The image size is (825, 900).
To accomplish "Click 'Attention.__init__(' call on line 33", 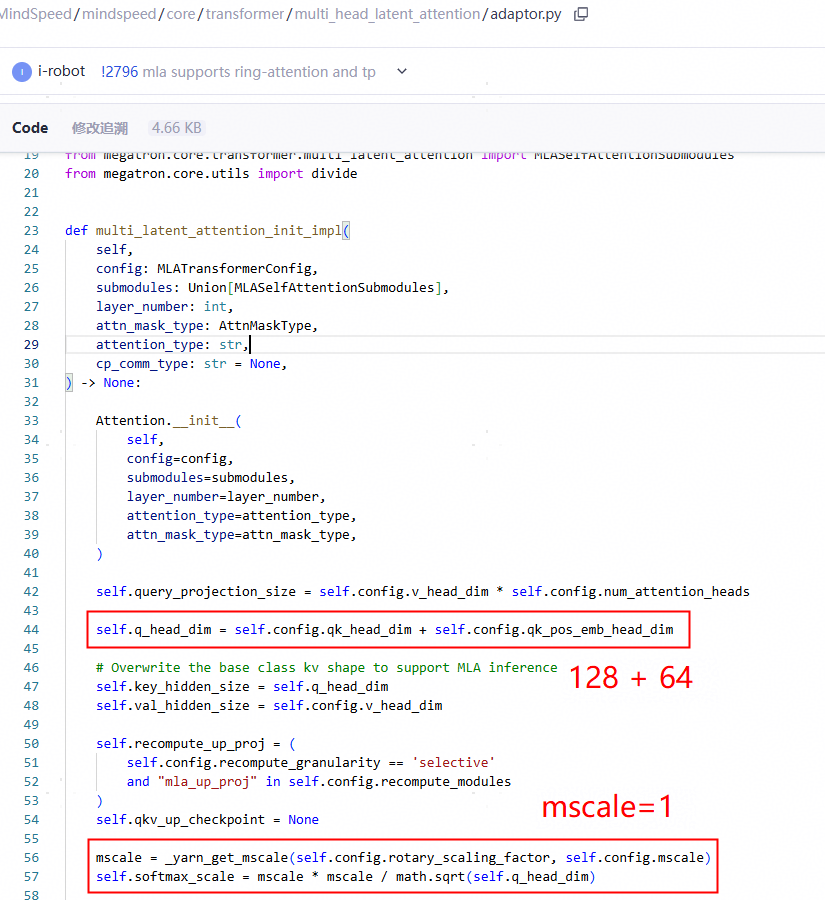I will (169, 421).
